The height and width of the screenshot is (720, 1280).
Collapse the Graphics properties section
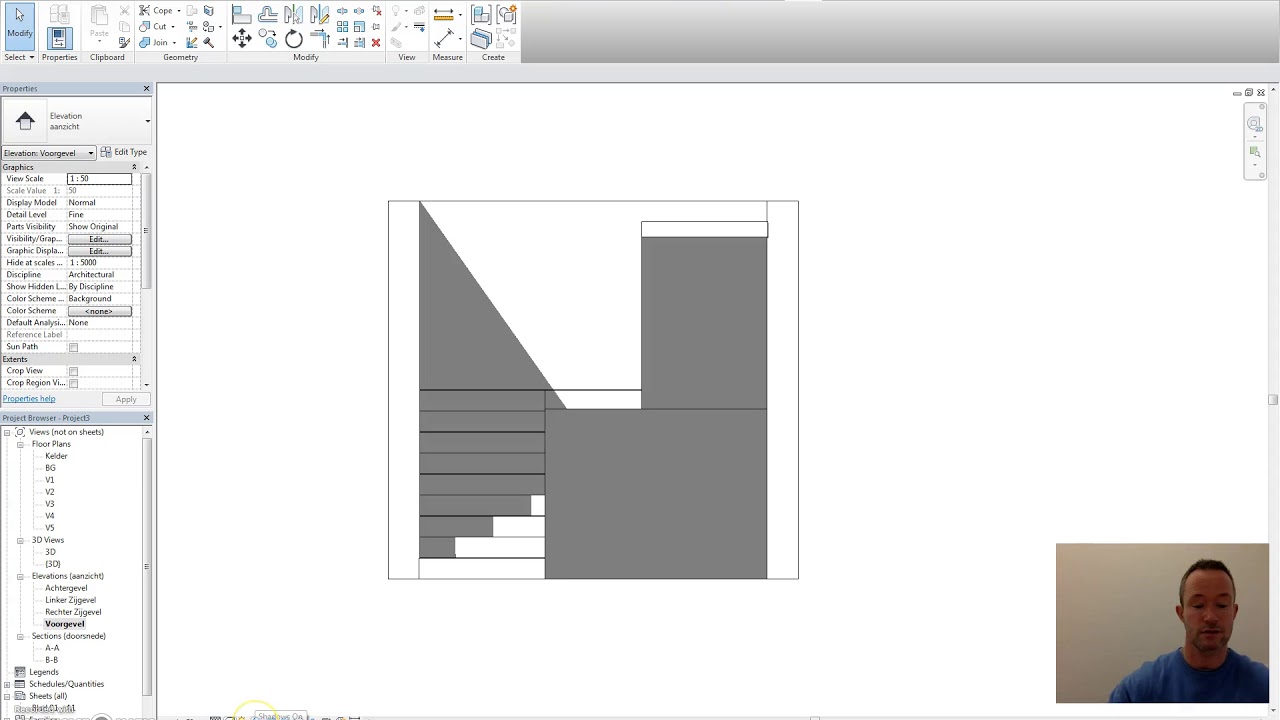click(x=134, y=167)
